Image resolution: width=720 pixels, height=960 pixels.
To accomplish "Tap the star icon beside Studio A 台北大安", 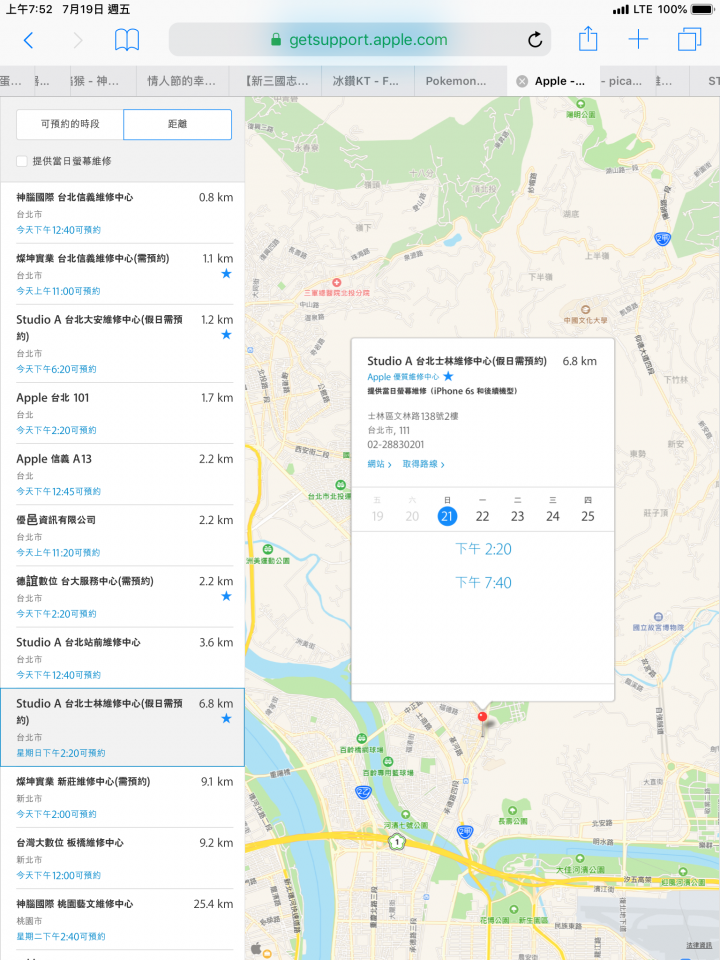I will tap(227, 334).
